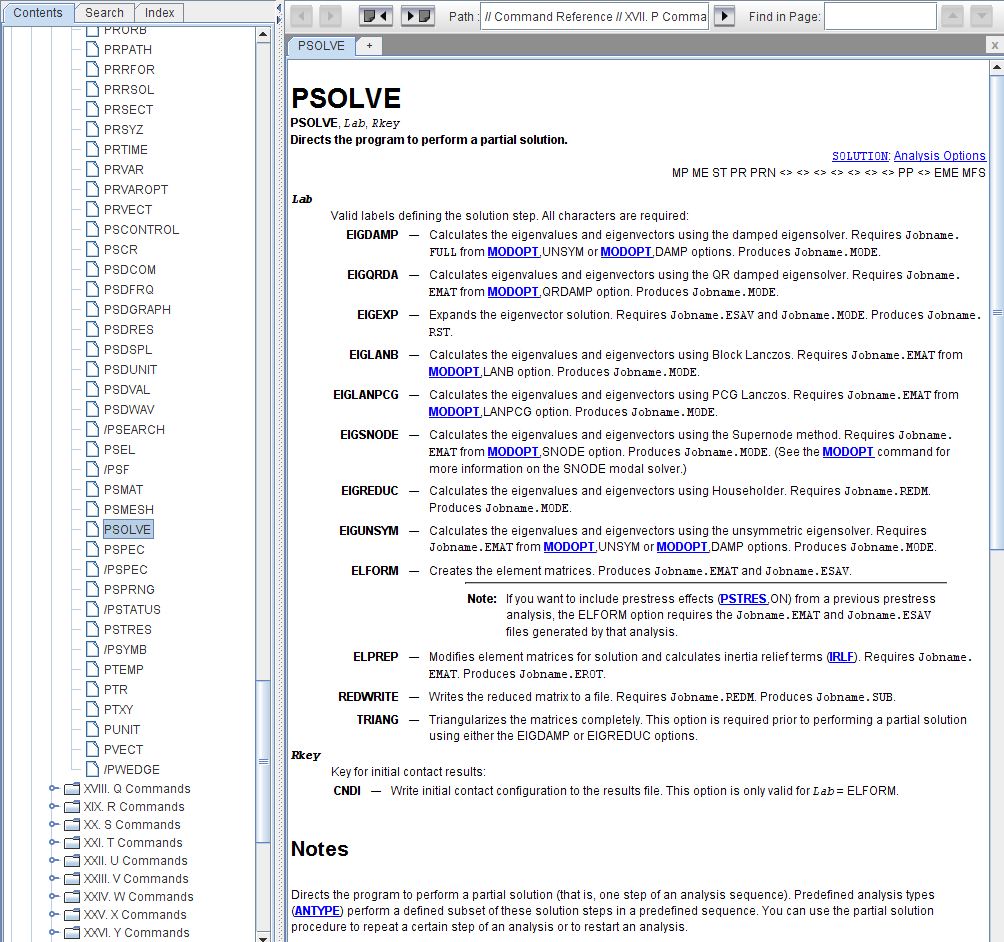
Task: Open the PSTRES link in the Note
Action: click(744, 599)
